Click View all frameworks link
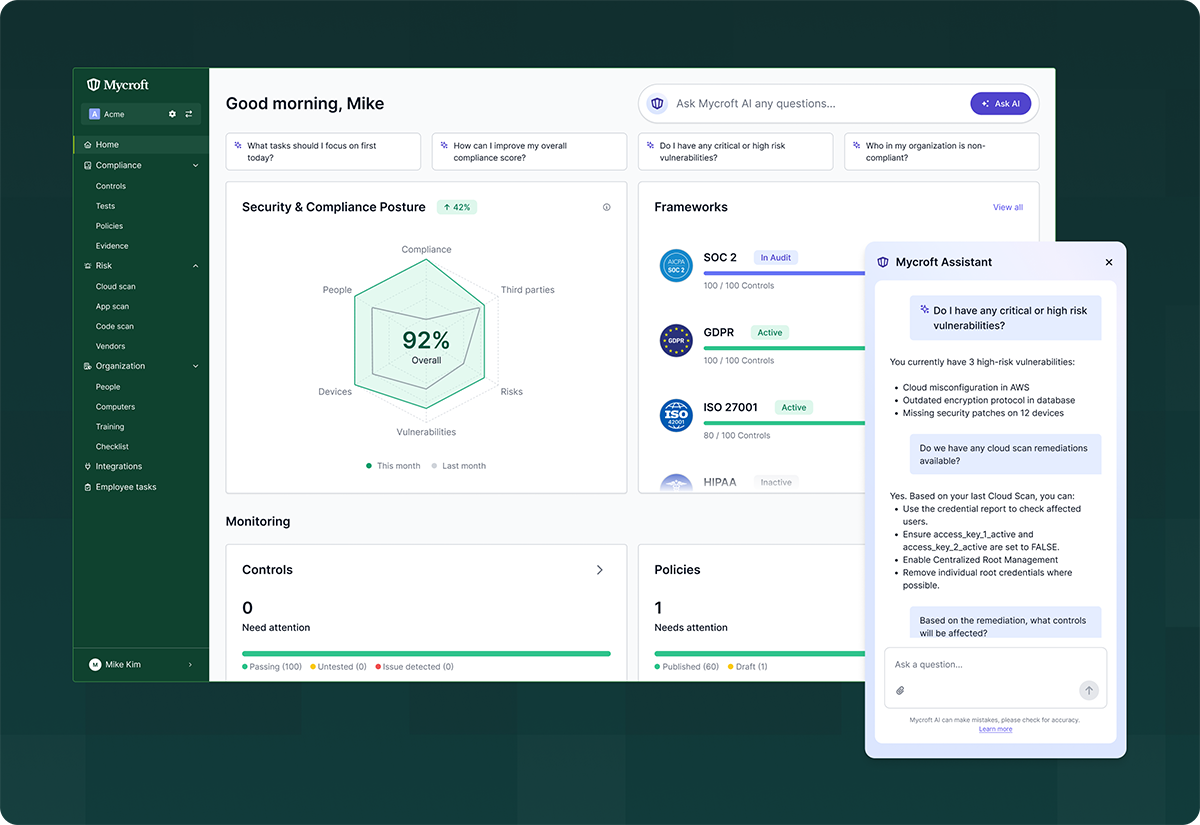Image resolution: width=1200 pixels, height=825 pixels. click(1007, 207)
